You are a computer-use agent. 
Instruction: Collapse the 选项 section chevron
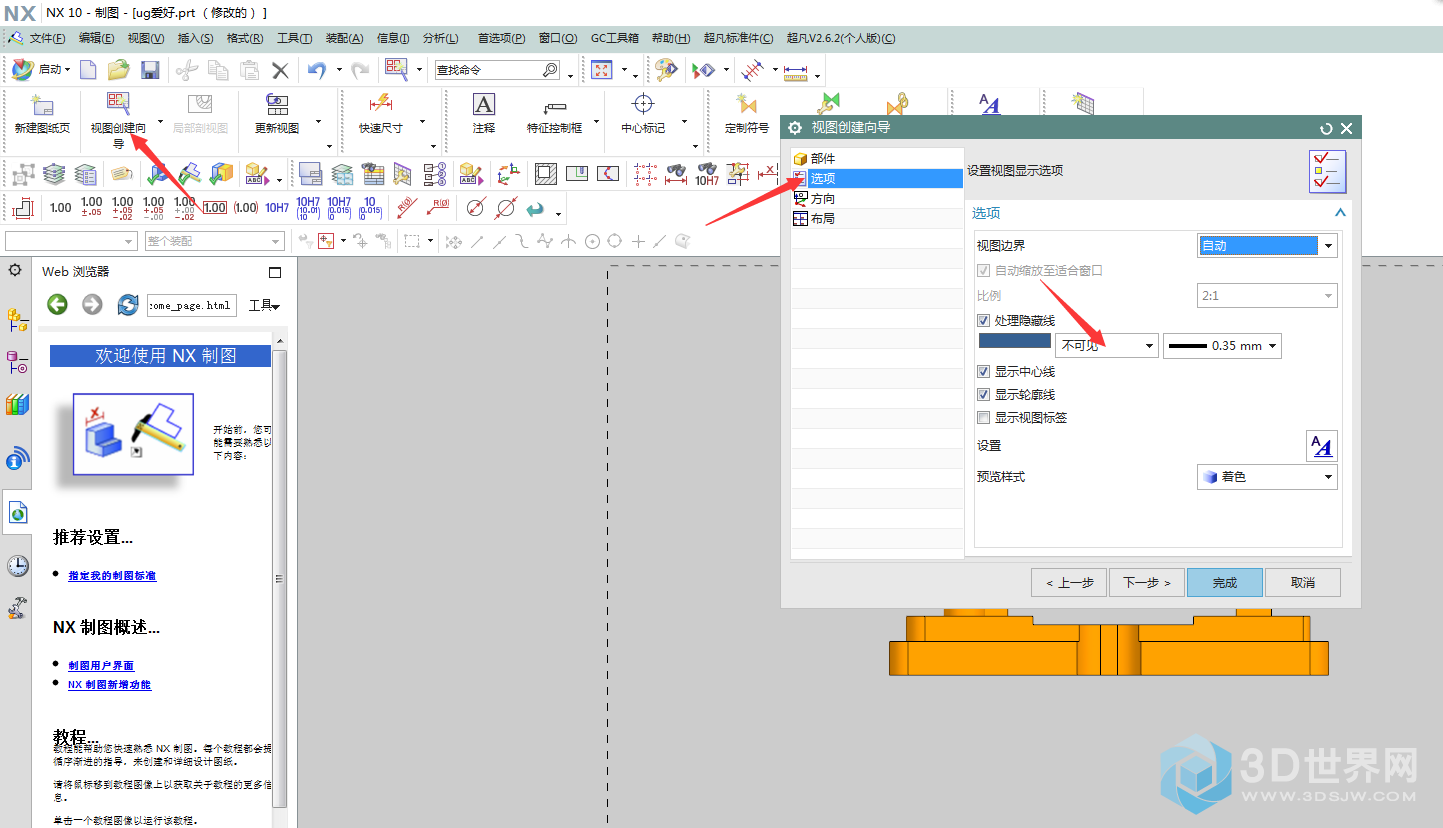click(1340, 213)
